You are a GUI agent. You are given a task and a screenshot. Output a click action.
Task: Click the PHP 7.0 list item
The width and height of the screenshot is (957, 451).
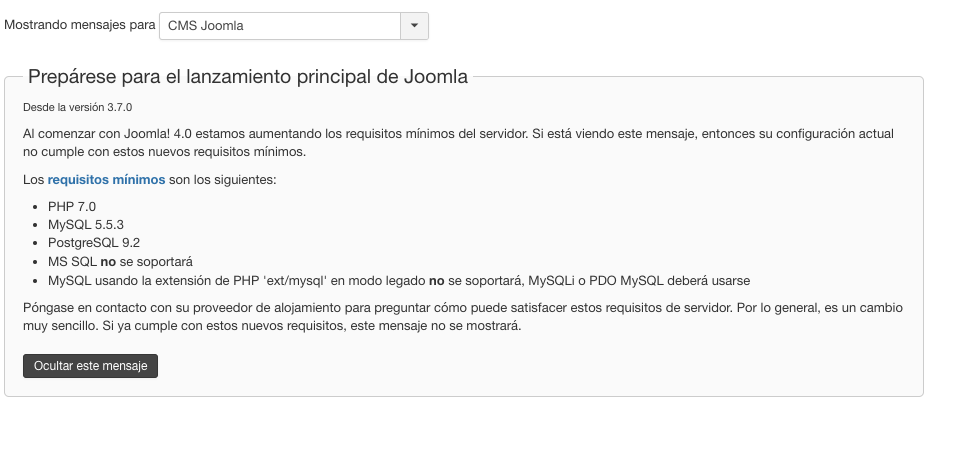72,207
